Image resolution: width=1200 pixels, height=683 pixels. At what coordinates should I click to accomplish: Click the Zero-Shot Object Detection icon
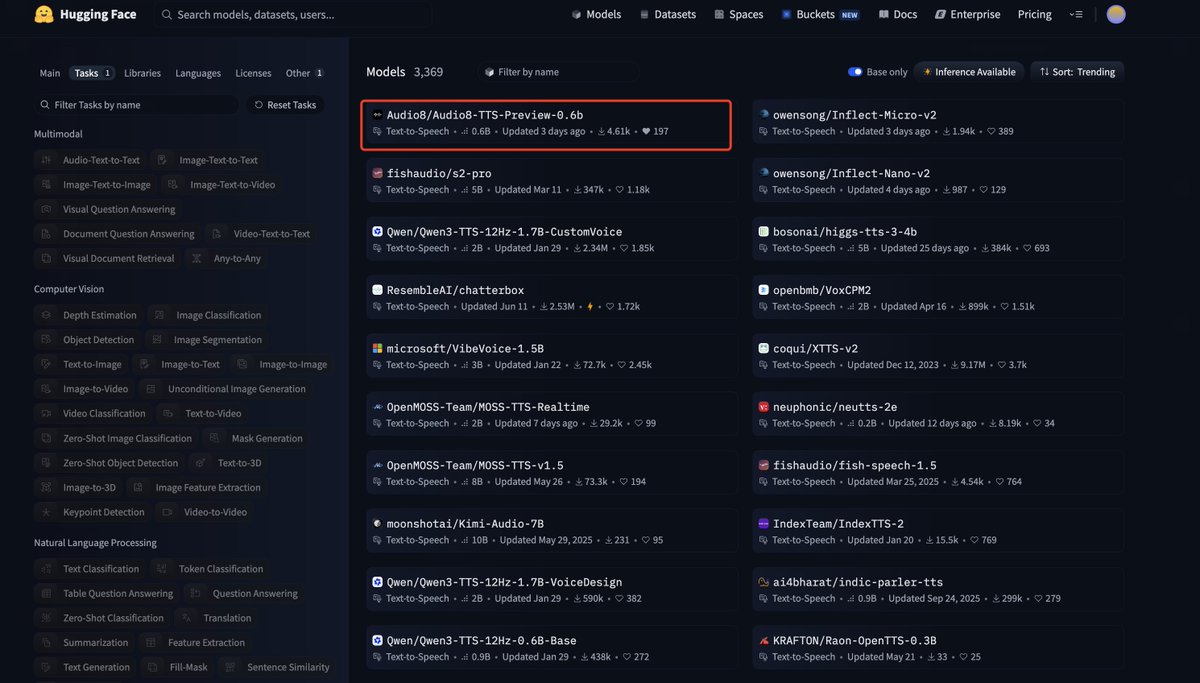tap(45, 463)
